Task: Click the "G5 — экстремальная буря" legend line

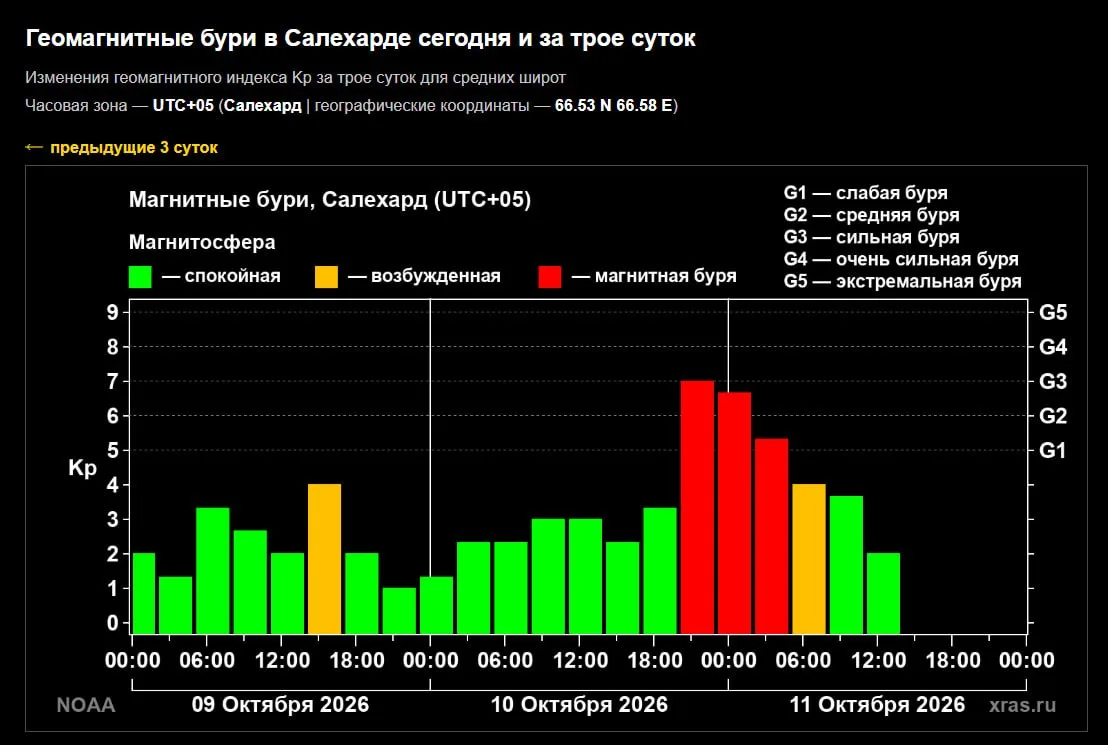Action: point(902,281)
